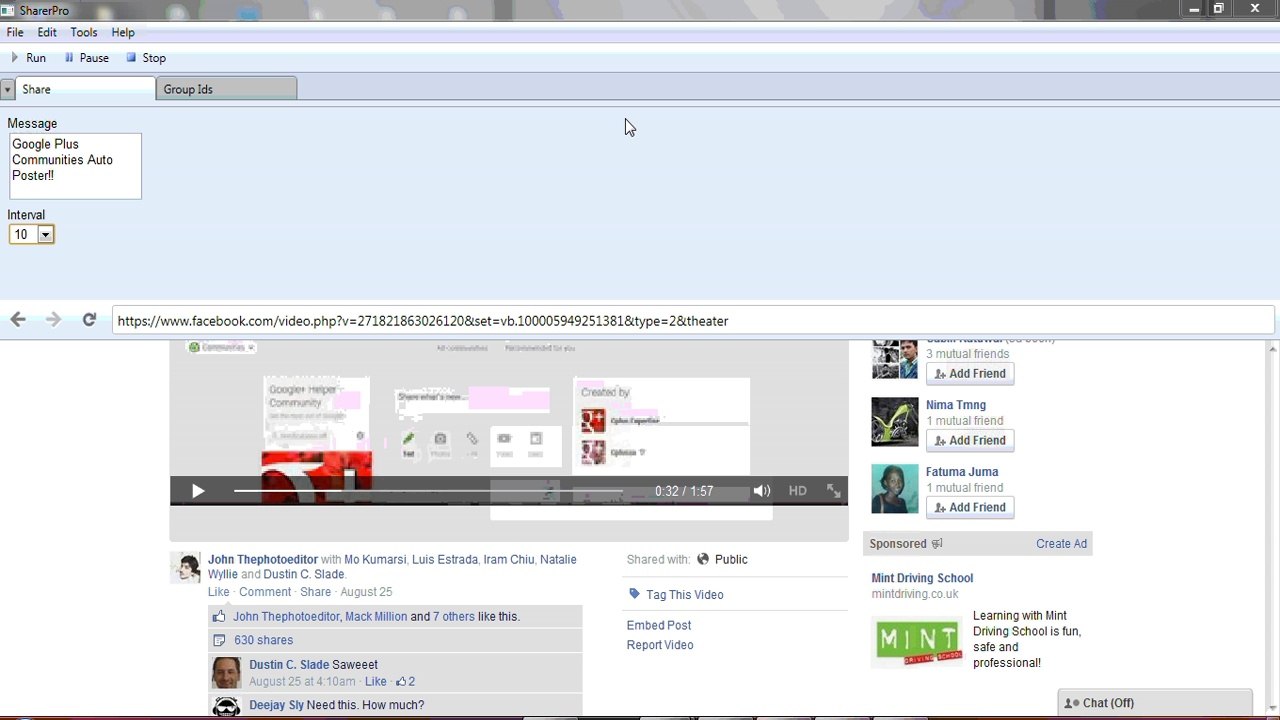Open Fatuma Juma's profile link

[962, 472]
